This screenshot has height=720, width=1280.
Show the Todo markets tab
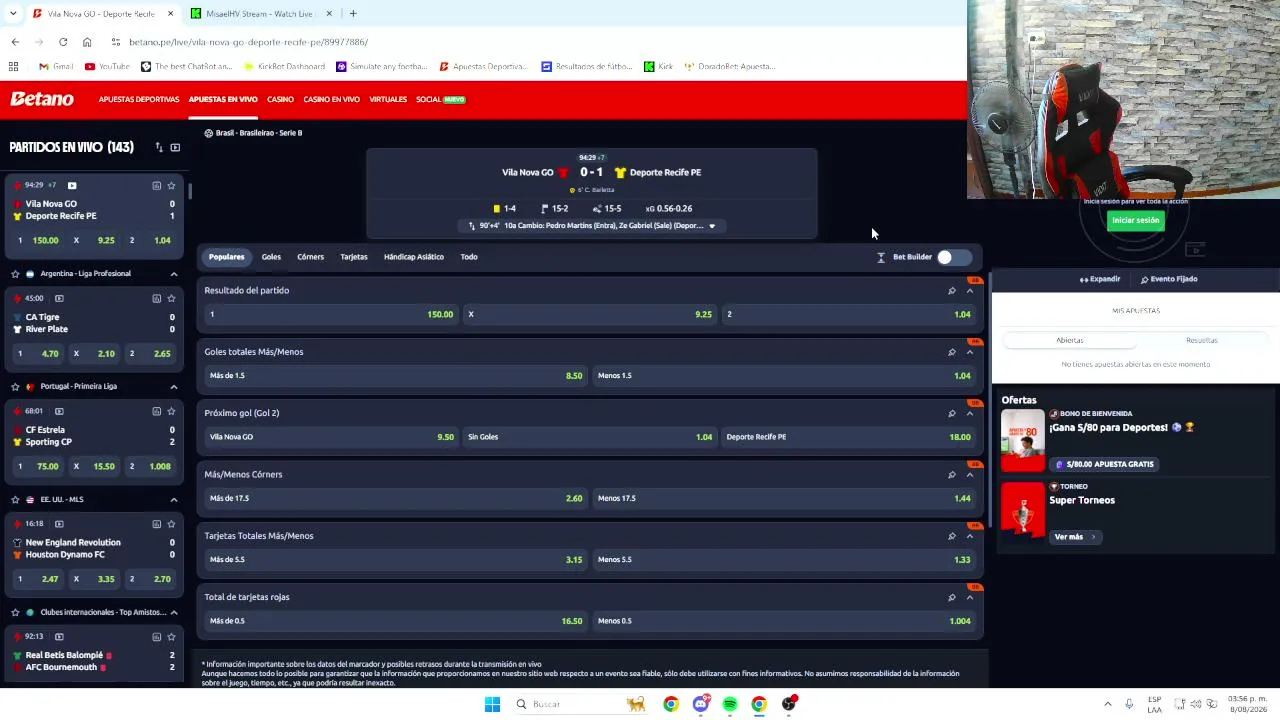469,257
